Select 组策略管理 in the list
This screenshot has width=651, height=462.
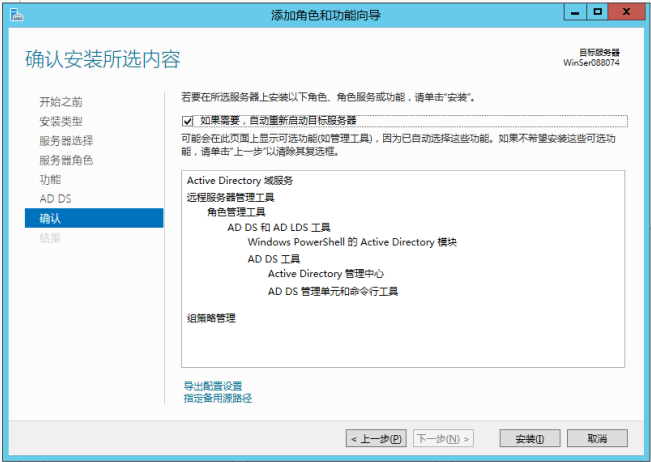[211, 318]
